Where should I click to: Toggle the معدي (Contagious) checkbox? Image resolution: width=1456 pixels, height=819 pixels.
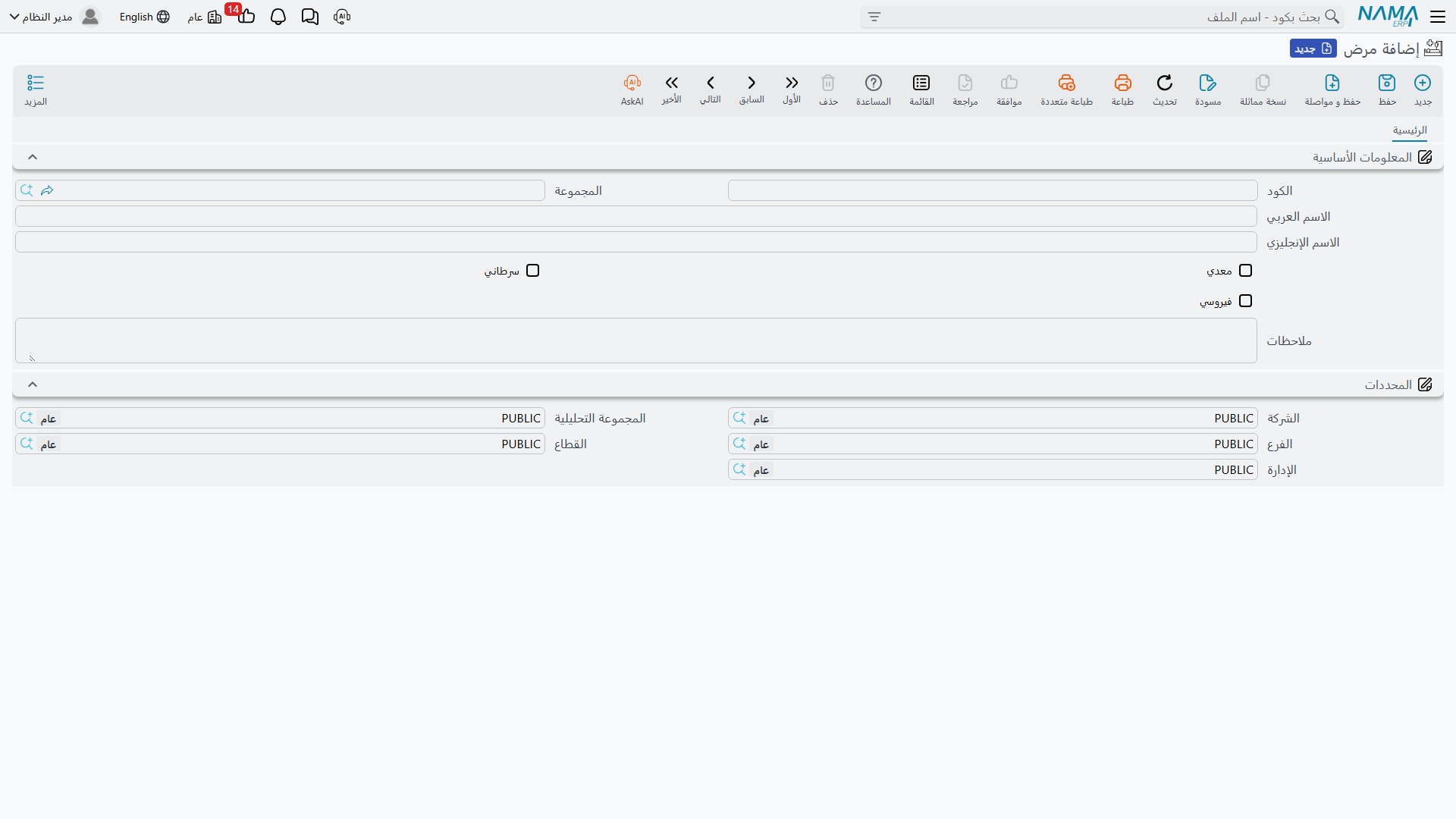click(x=1245, y=271)
